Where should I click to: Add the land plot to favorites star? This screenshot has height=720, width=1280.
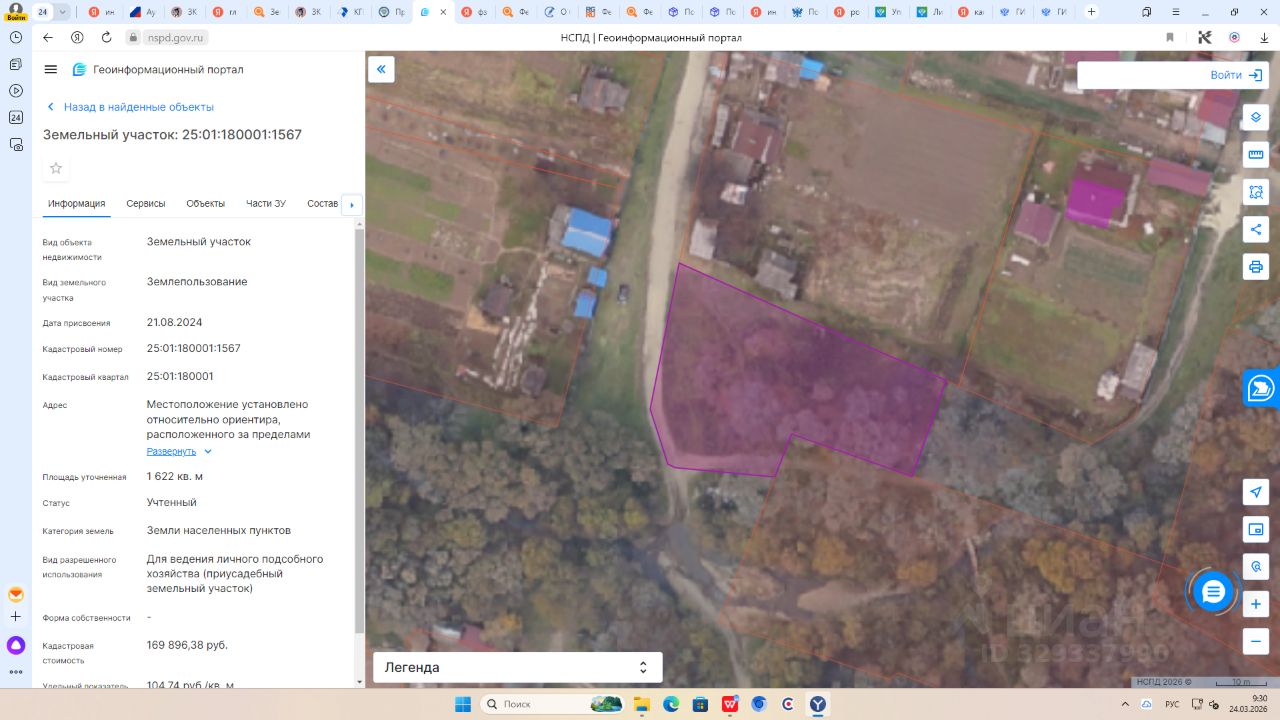pyautogui.click(x=56, y=168)
